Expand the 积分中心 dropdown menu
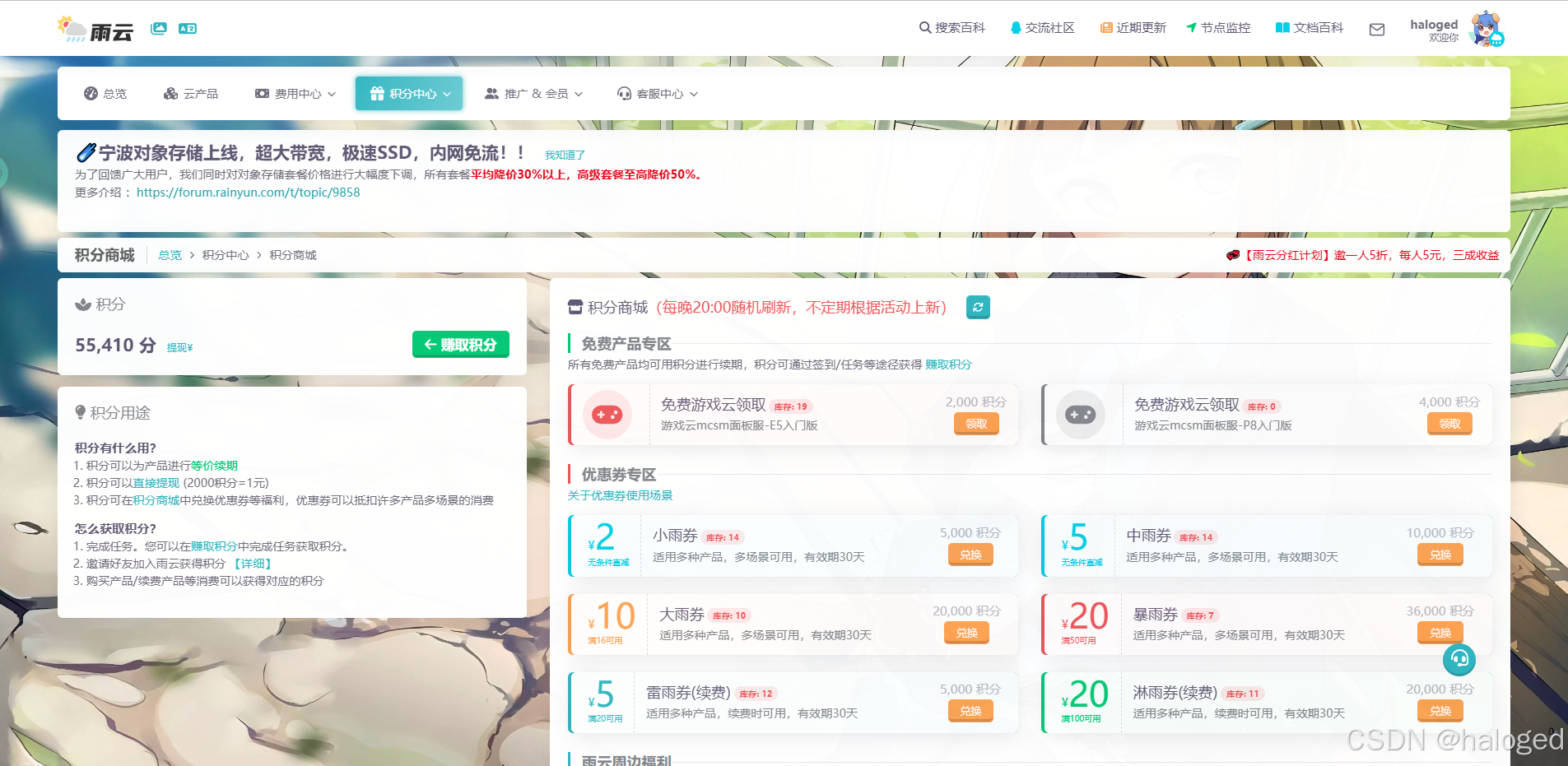 (x=409, y=94)
